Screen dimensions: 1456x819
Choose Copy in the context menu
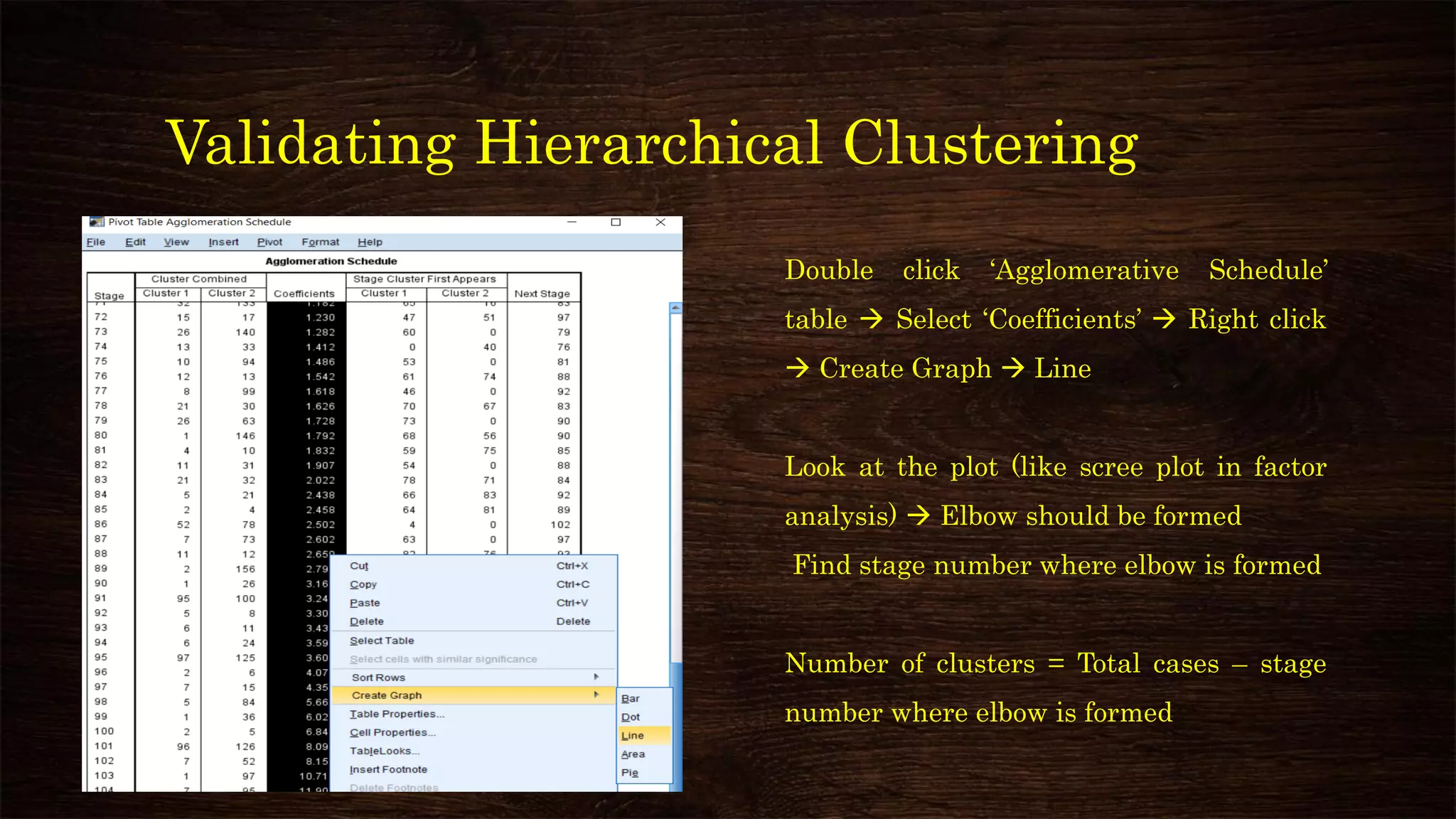474,584
